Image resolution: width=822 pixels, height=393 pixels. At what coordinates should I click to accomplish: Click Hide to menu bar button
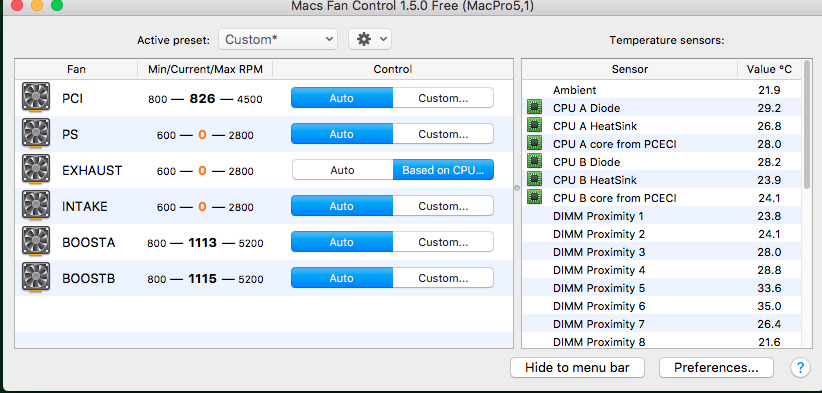click(577, 367)
